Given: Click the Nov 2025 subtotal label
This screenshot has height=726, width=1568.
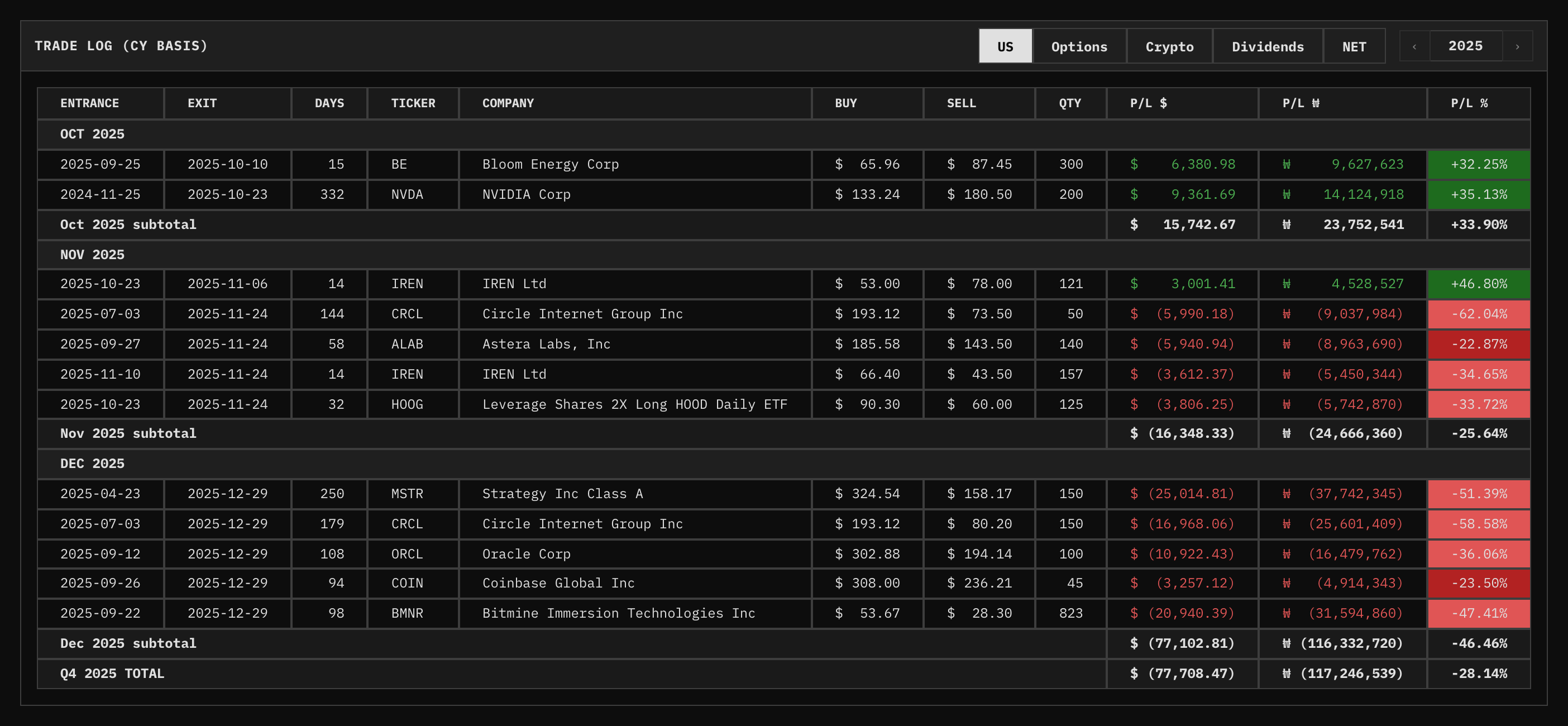Looking at the screenshot, I should 128,434.
